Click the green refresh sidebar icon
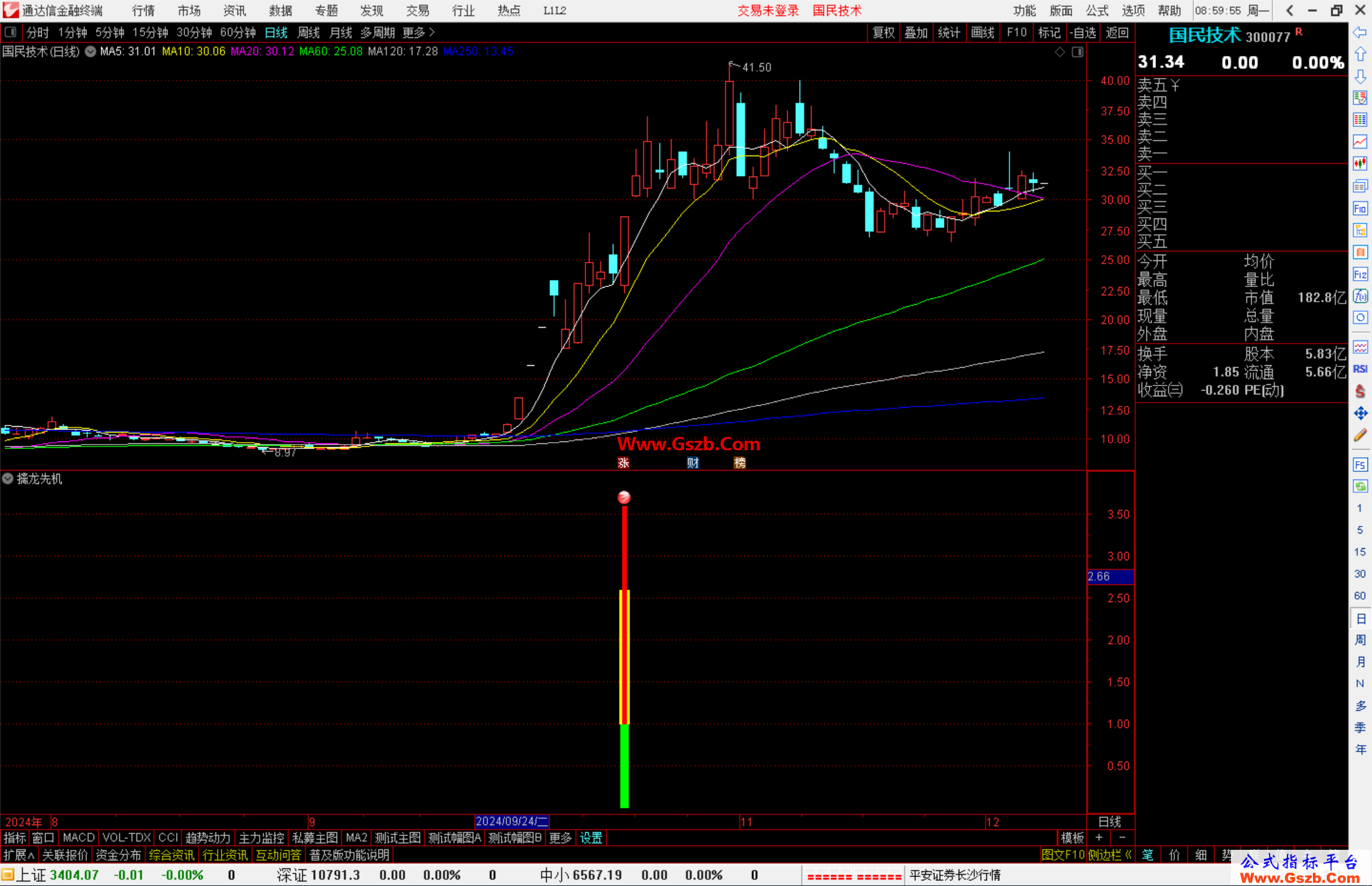 coord(1360,487)
